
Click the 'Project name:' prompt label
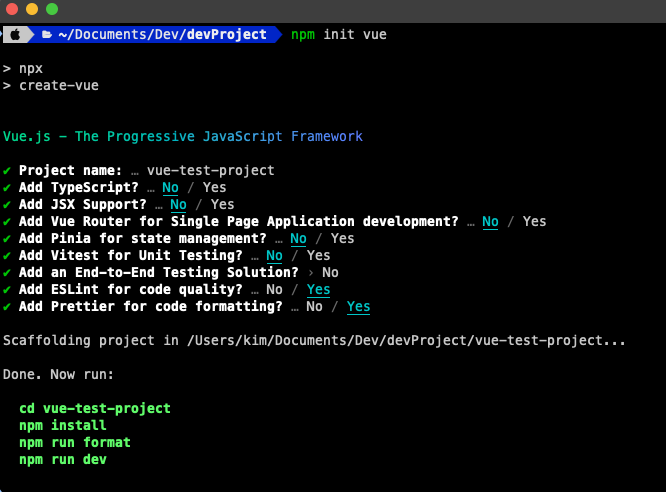point(71,170)
